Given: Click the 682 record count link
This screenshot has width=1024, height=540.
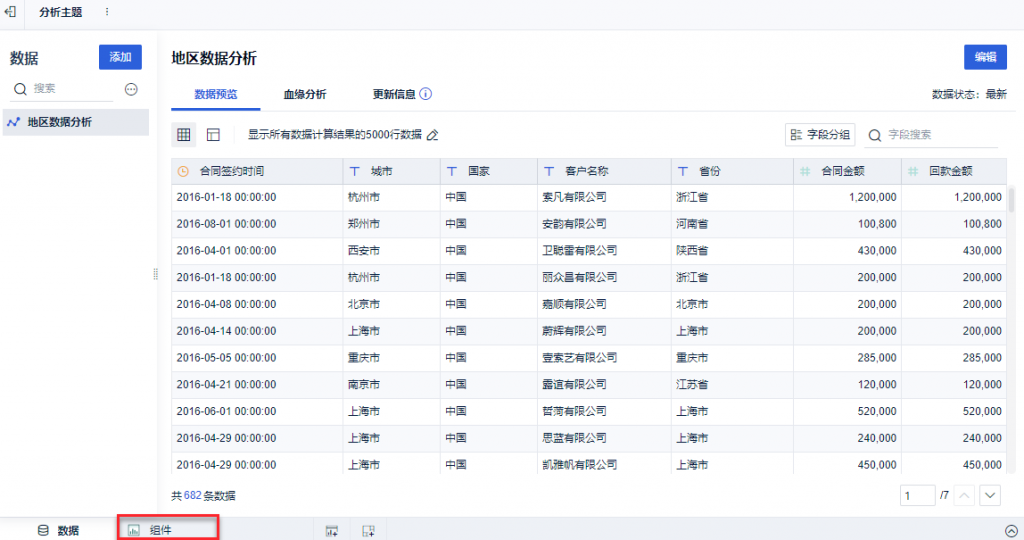Looking at the screenshot, I should tap(193, 496).
